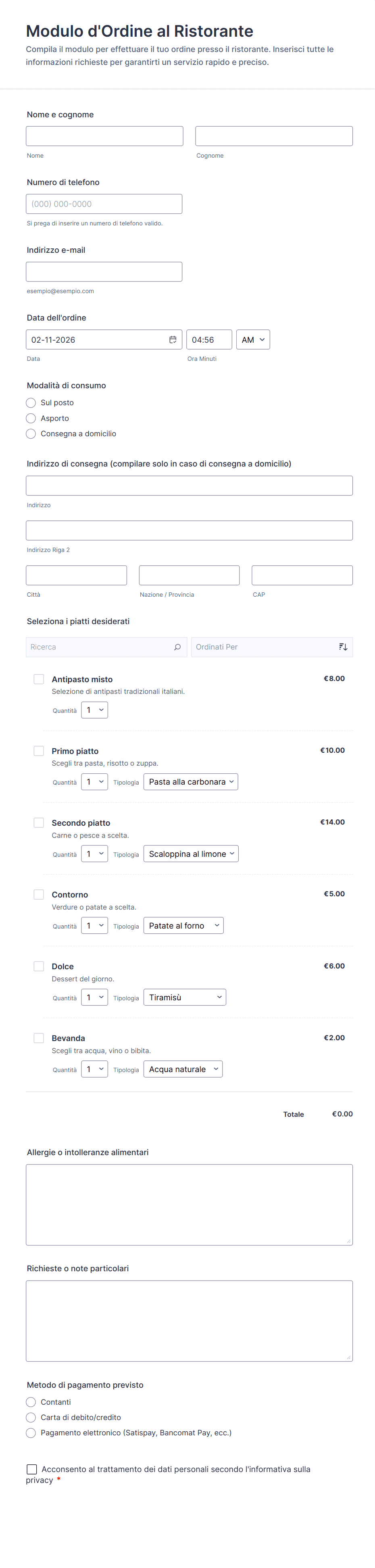The width and height of the screenshot is (375, 1568).
Task: Open the AM/PM dropdown
Action: tap(253, 339)
